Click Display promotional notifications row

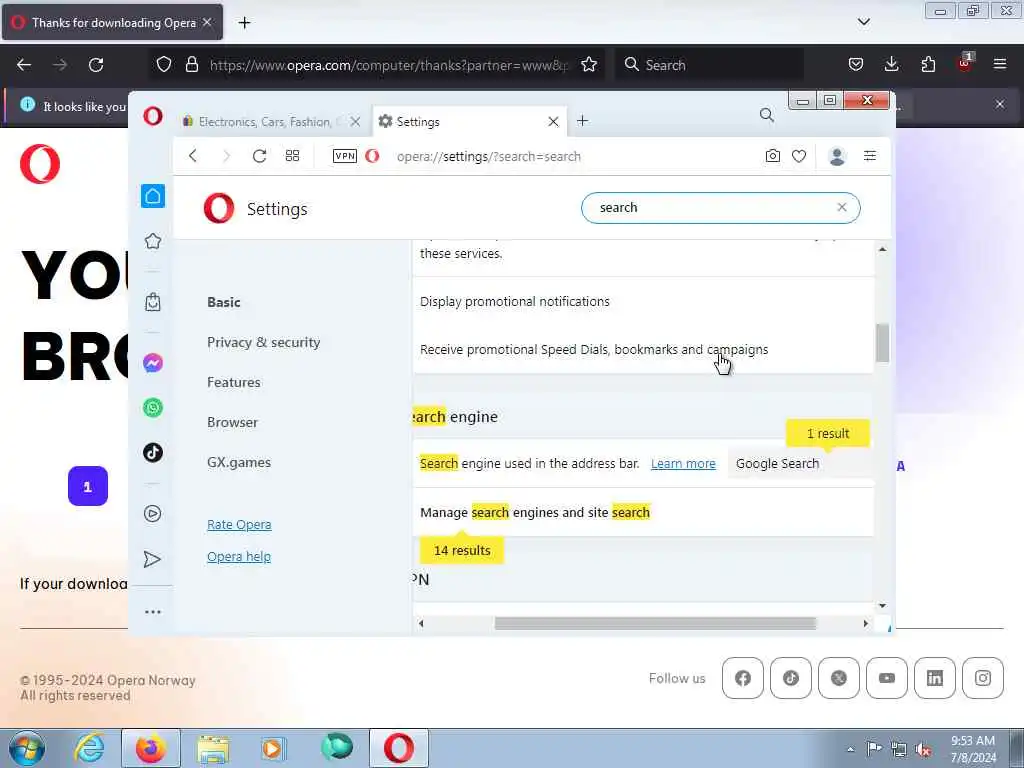[x=643, y=302]
